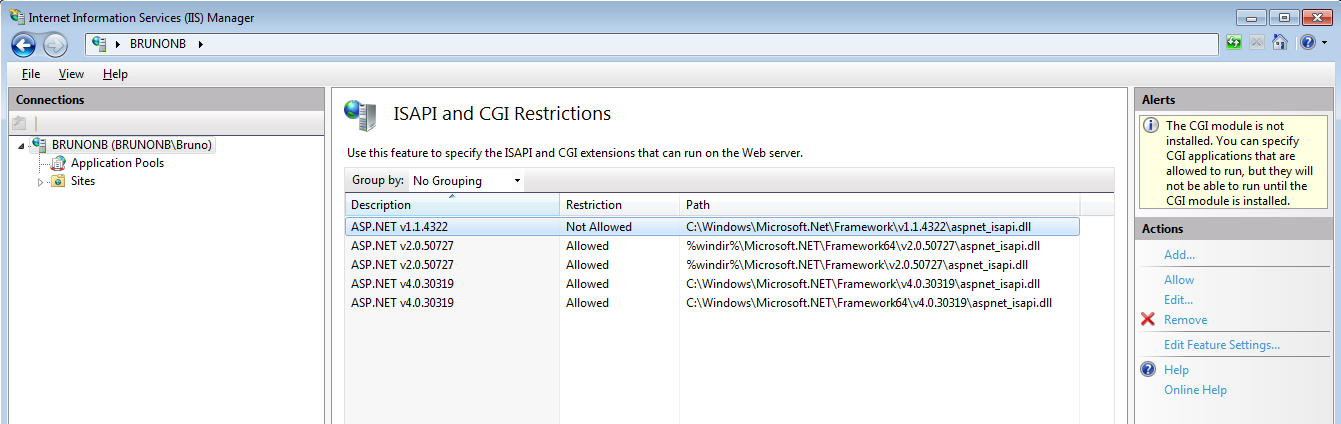Open the View menu

click(71, 74)
